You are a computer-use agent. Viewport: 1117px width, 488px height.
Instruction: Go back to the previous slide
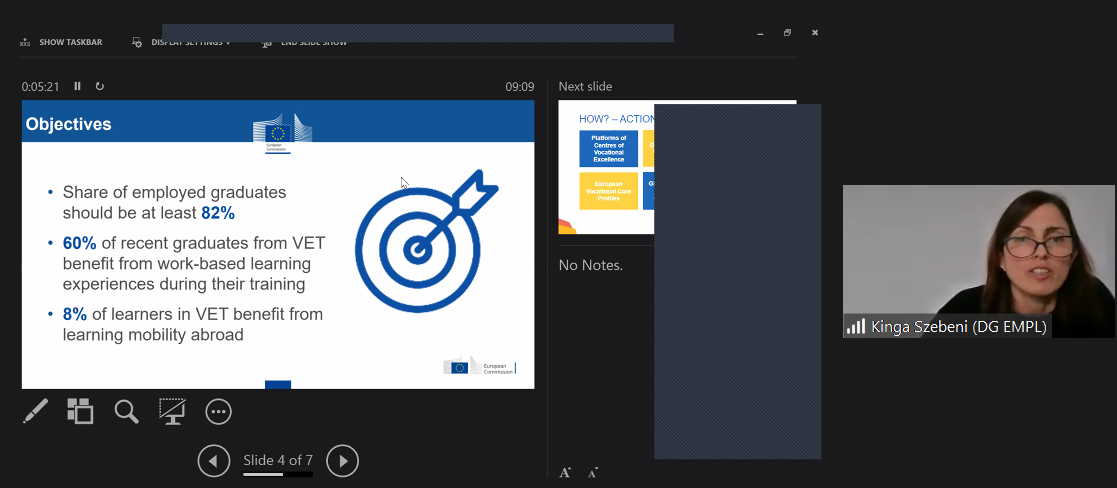pyautogui.click(x=214, y=461)
